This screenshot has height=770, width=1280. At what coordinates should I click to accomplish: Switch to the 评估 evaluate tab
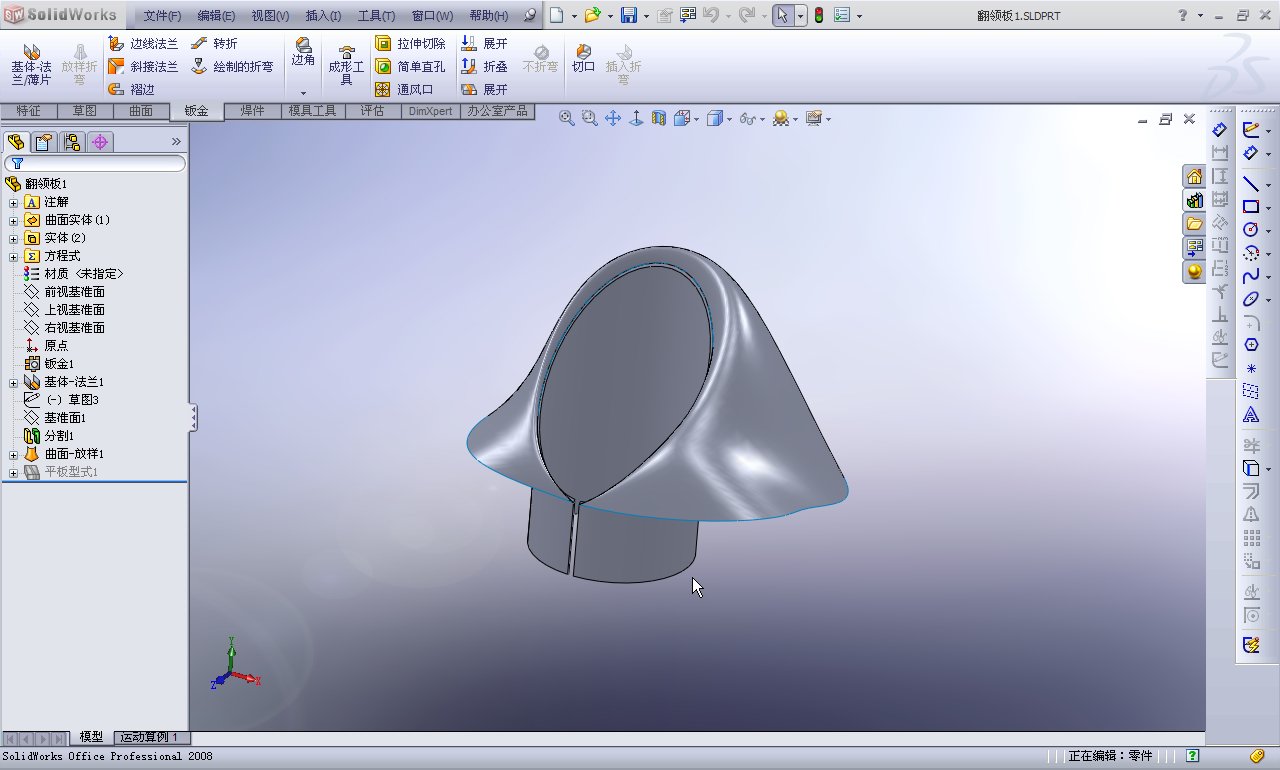[372, 111]
